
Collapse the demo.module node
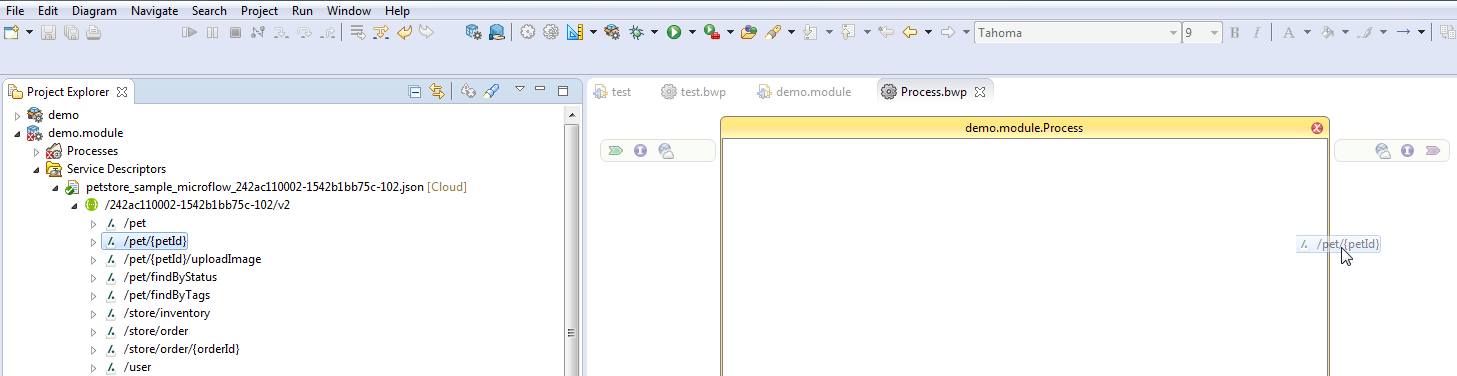pyautogui.click(x=17, y=134)
